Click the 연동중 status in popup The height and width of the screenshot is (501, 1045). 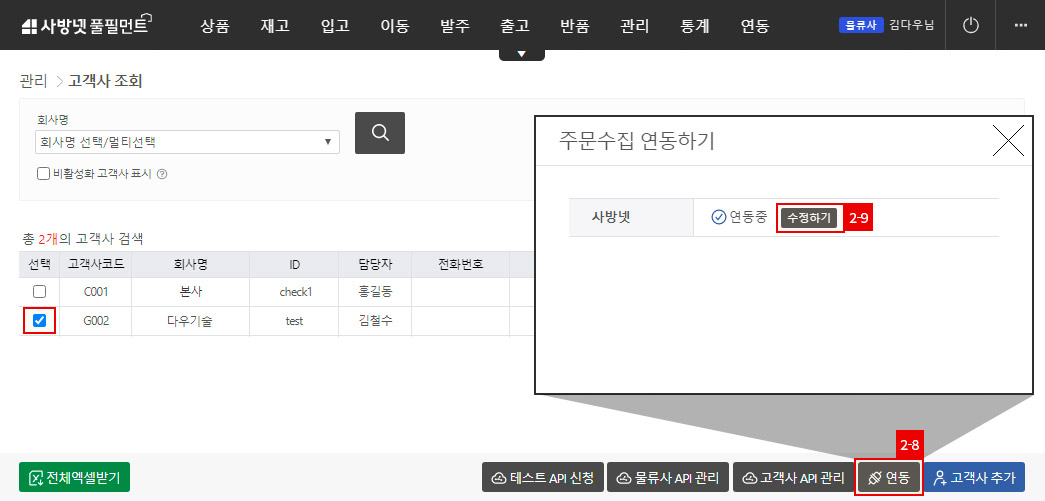[740, 217]
